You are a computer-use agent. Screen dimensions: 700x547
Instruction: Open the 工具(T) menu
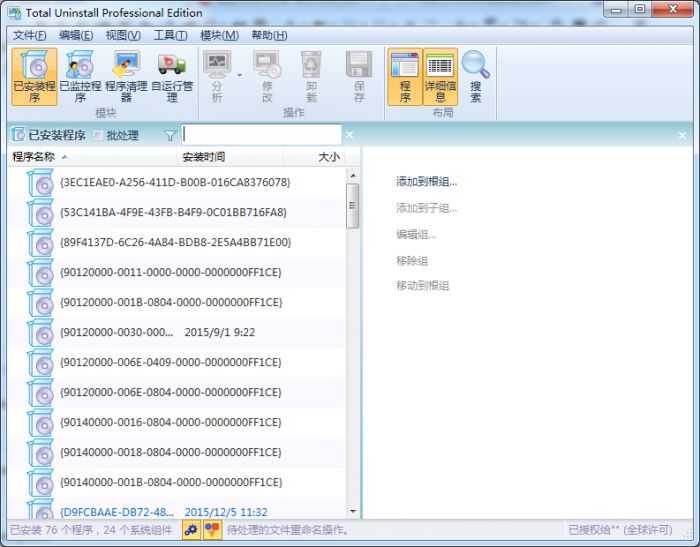click(170, 35)
